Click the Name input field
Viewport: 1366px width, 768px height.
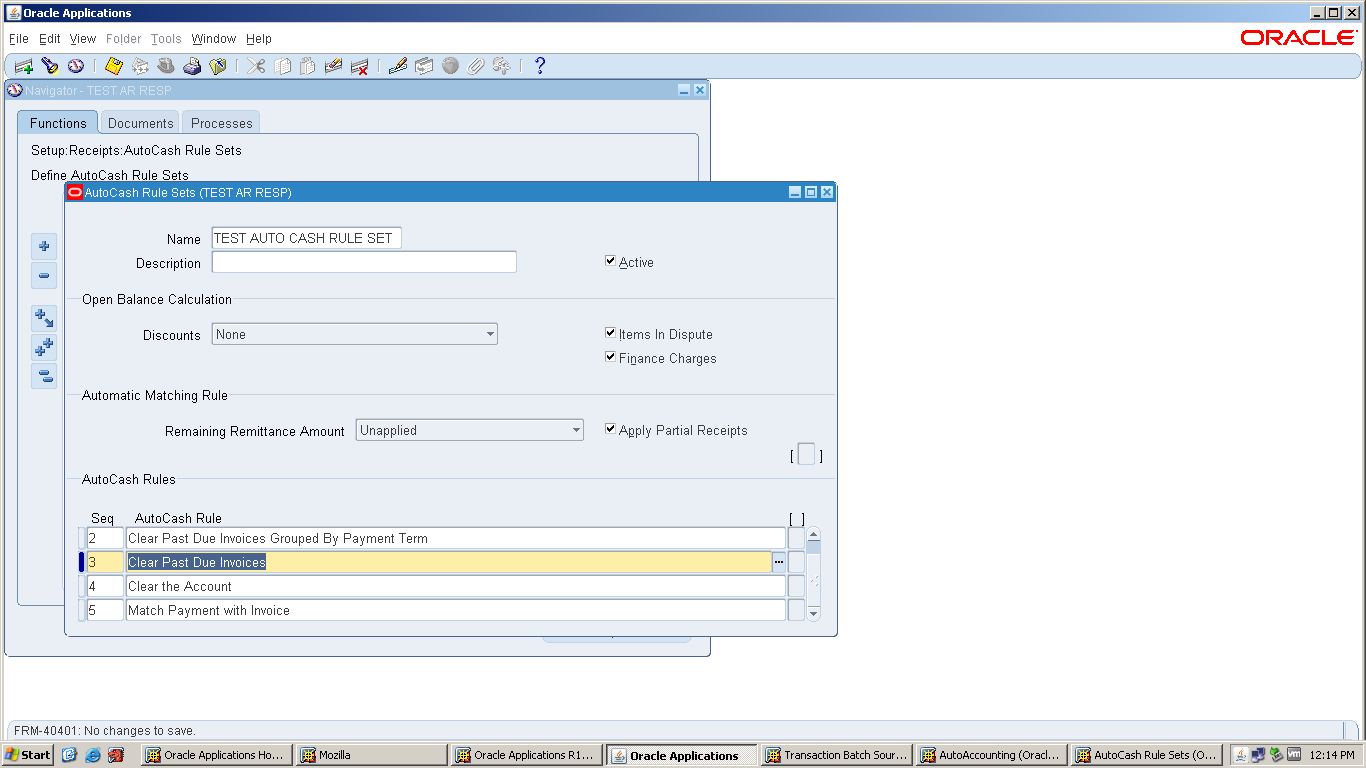coord(307,238)
